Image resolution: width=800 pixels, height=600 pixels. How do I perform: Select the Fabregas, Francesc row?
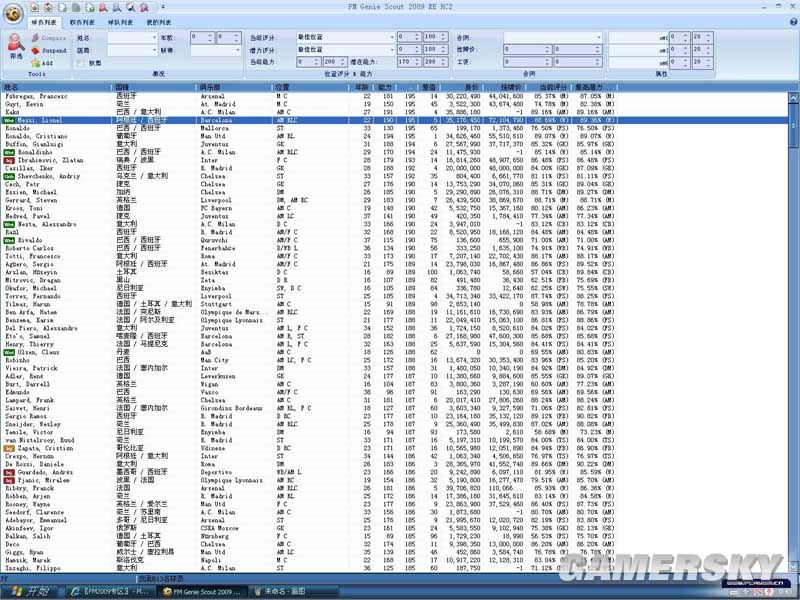point(394,96)
